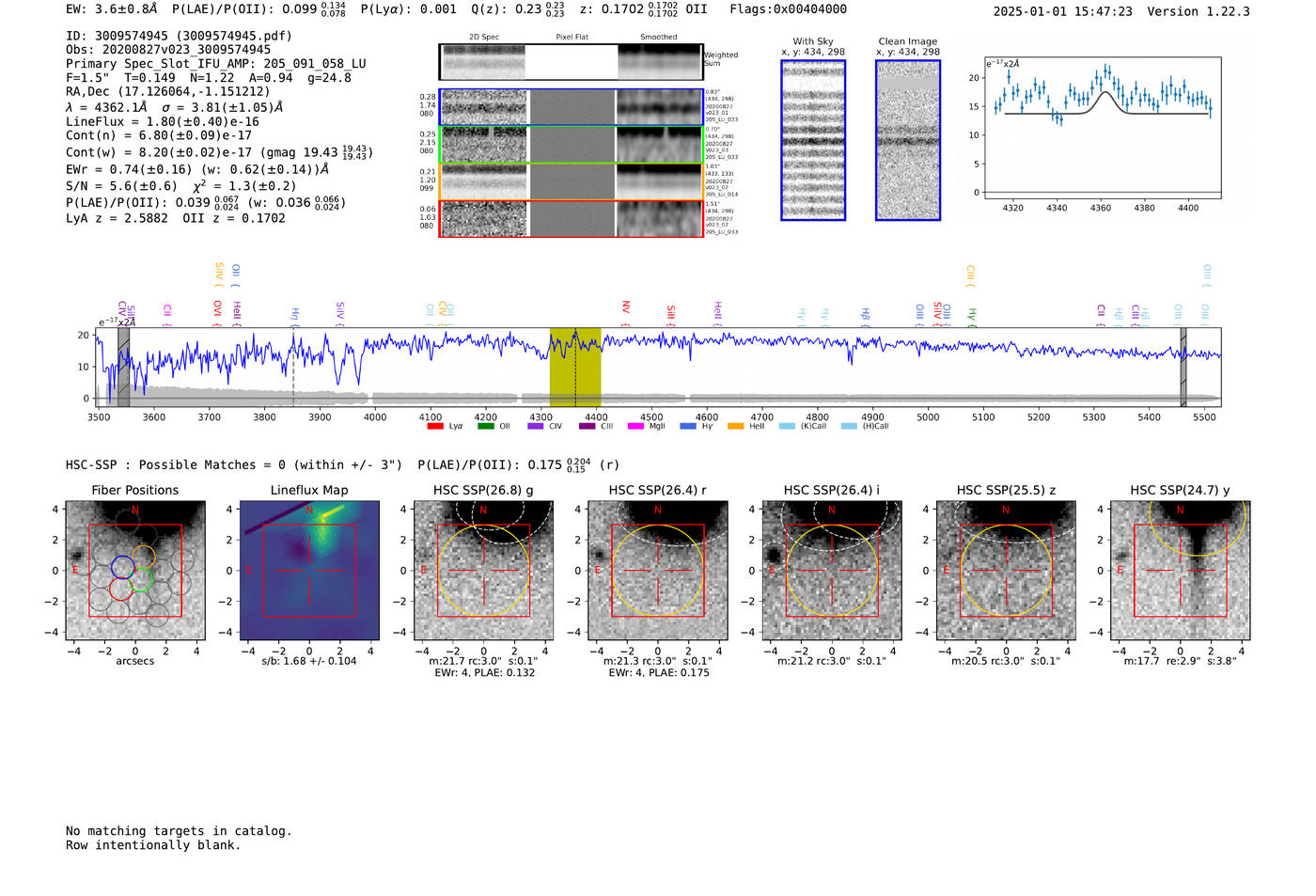Click the yellow highlighted band in the spectrum
This screenshot has height=896, width=1316.
575,368
